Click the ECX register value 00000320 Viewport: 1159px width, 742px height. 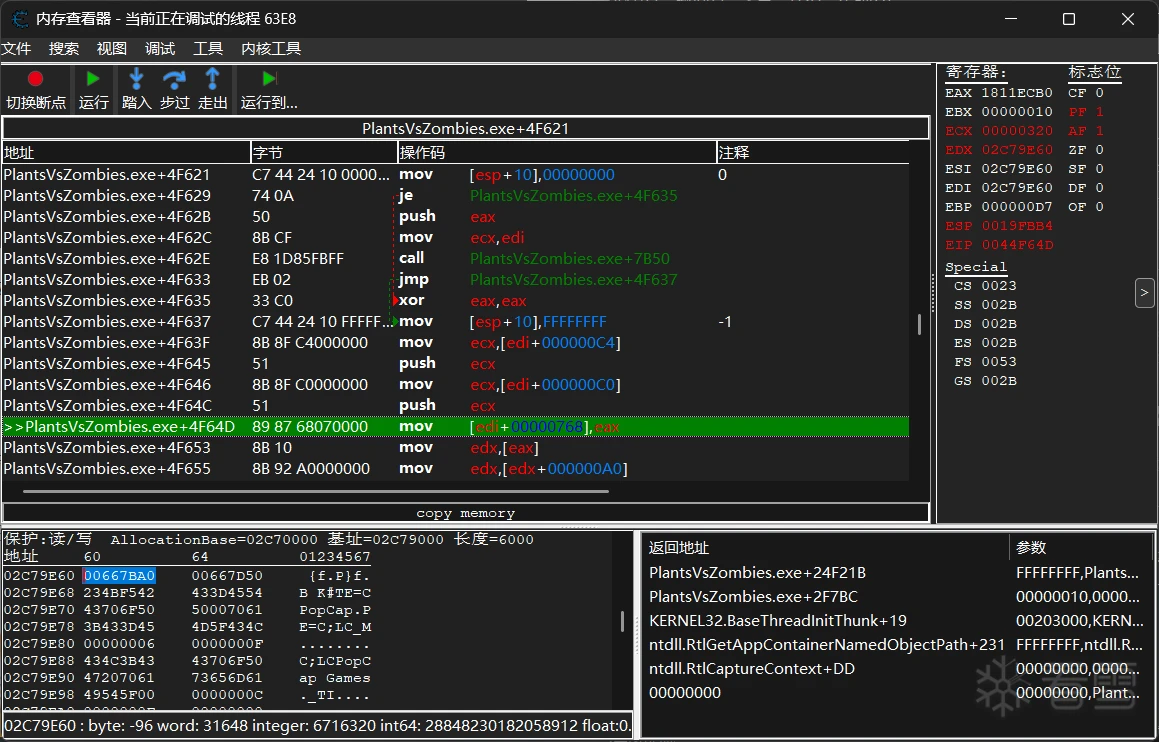(x=1017, y=131)
